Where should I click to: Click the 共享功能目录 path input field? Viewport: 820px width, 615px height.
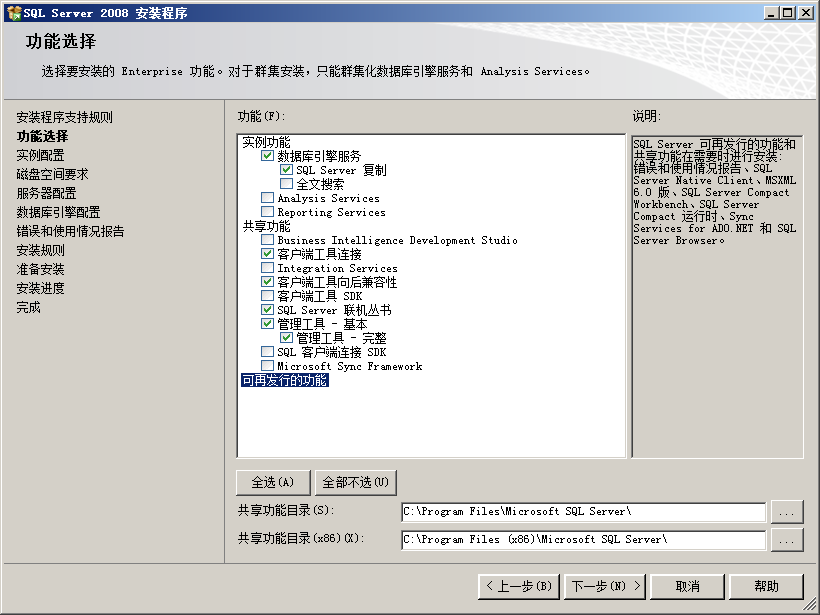(x=583, y=512)
